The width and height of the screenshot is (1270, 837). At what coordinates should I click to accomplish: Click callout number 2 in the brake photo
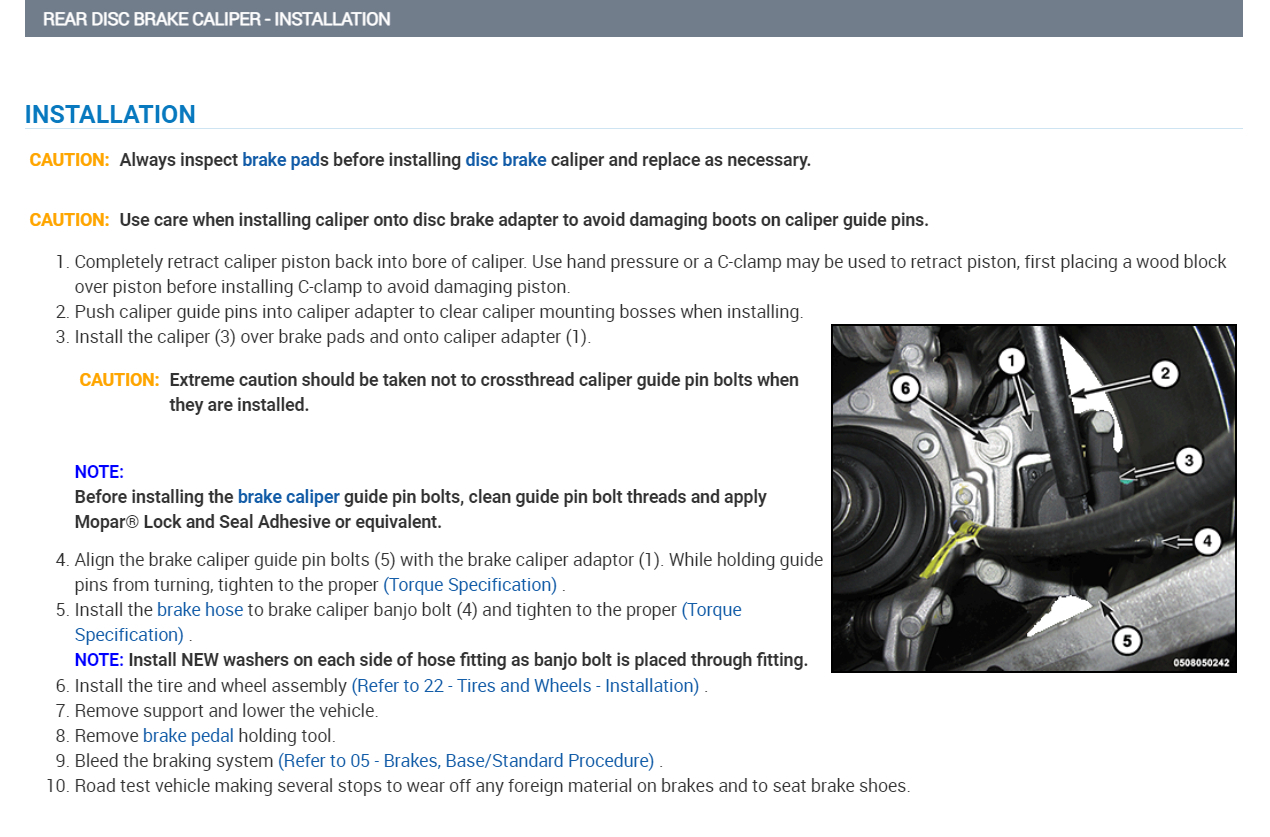click(1164, 374)
